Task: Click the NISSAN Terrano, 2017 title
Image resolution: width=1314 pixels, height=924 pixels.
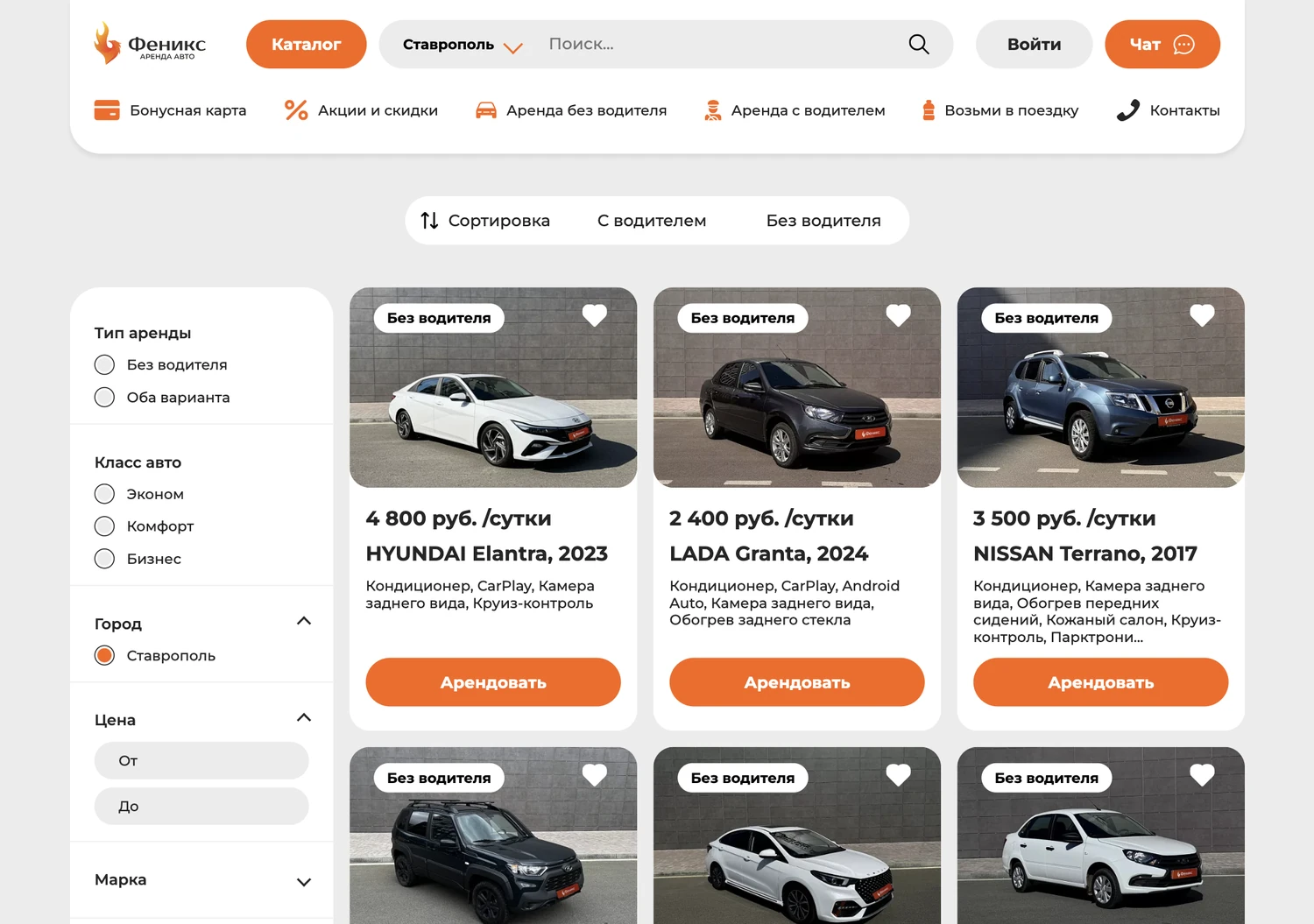Action: click(x=1085, y=554)
